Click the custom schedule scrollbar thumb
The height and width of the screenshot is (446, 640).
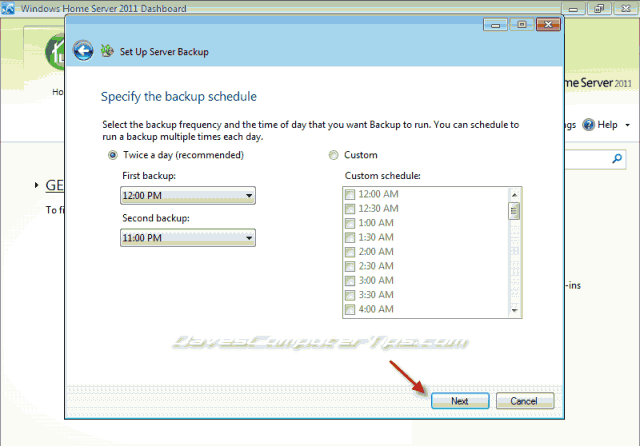pyautogui.click(x=514, y=211)
